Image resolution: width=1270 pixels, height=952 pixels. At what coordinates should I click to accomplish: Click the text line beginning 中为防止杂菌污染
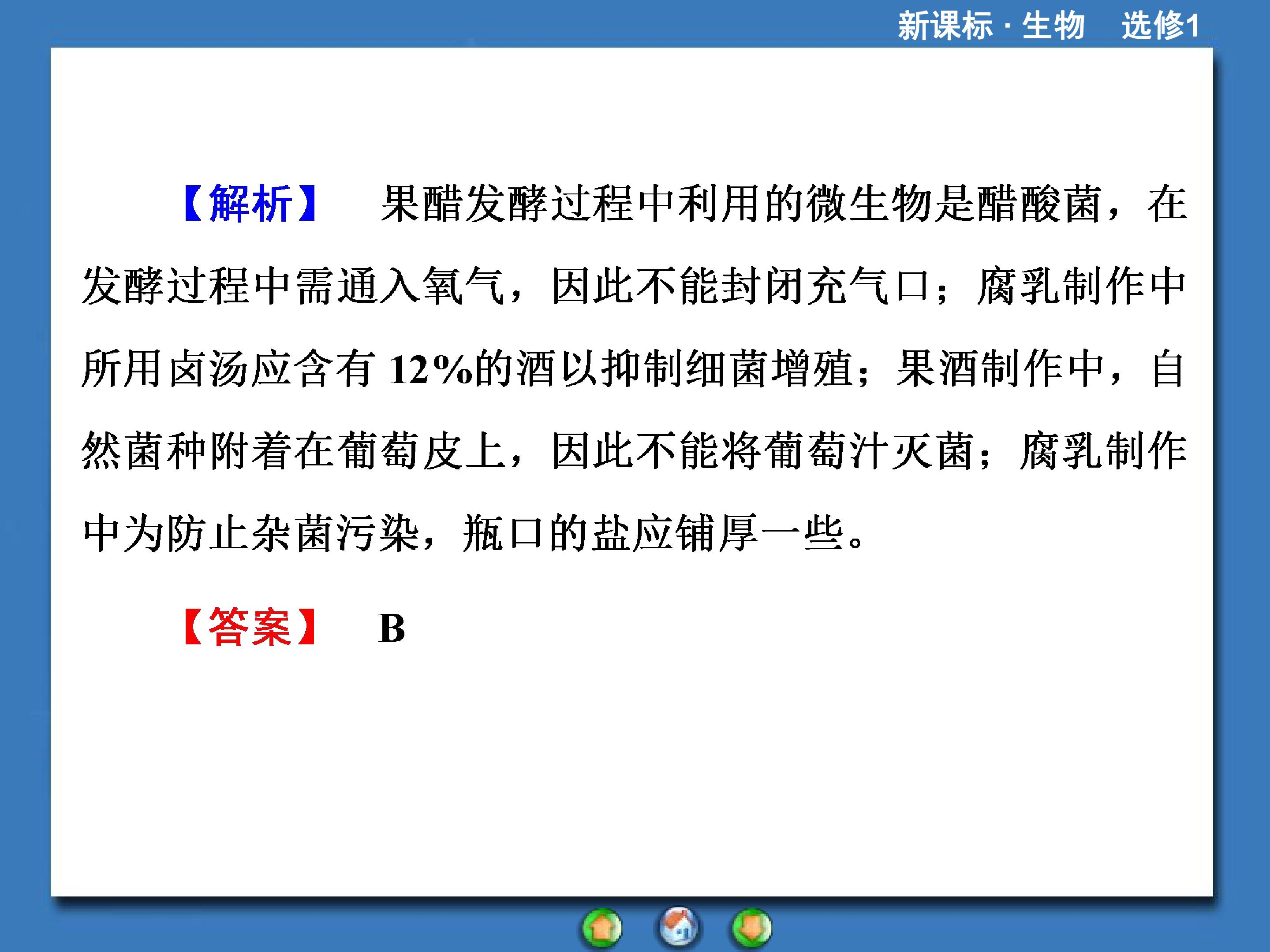pyautogui.click(x=474, y=534)
